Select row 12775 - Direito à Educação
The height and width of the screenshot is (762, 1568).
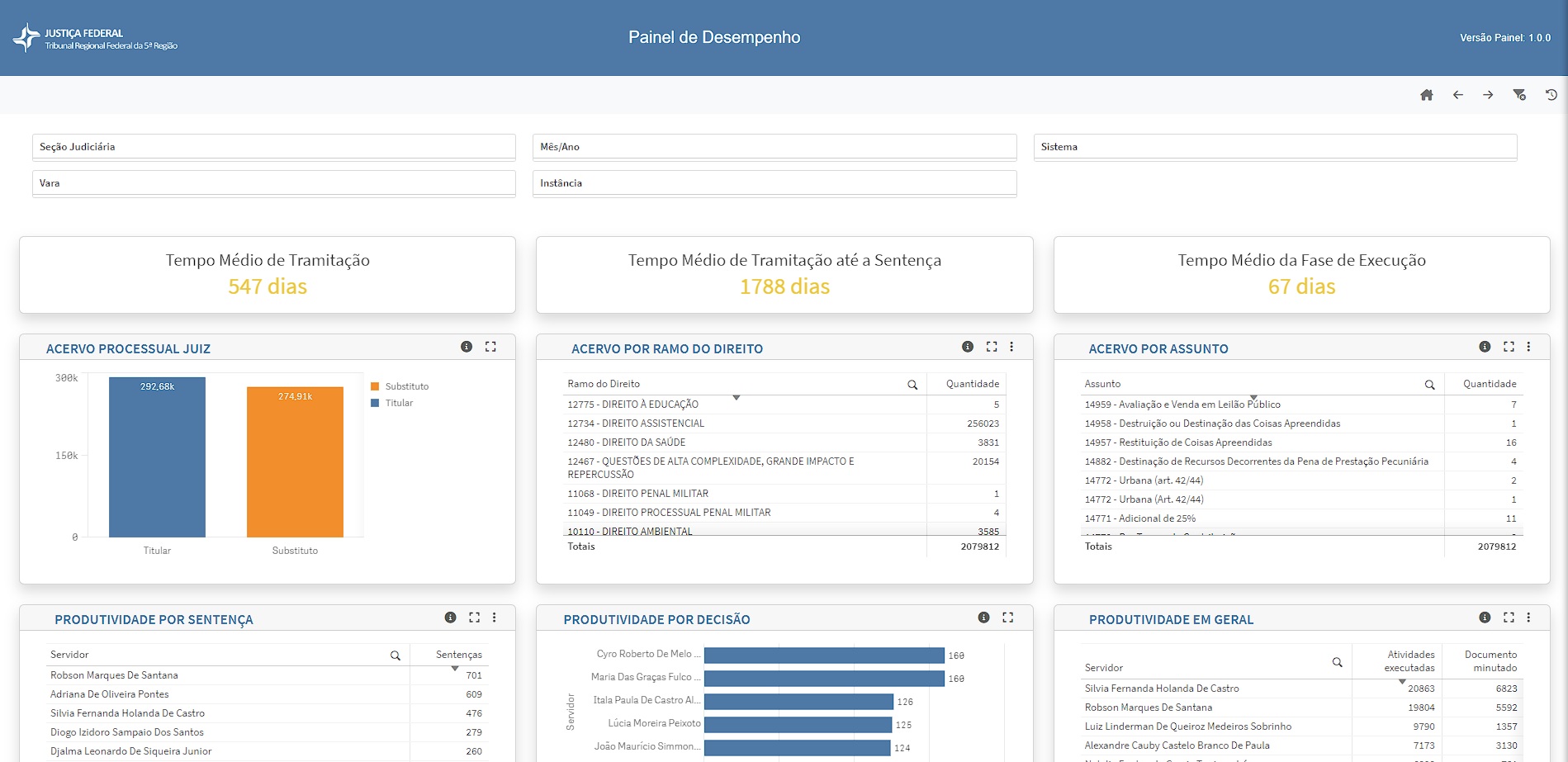784,405
